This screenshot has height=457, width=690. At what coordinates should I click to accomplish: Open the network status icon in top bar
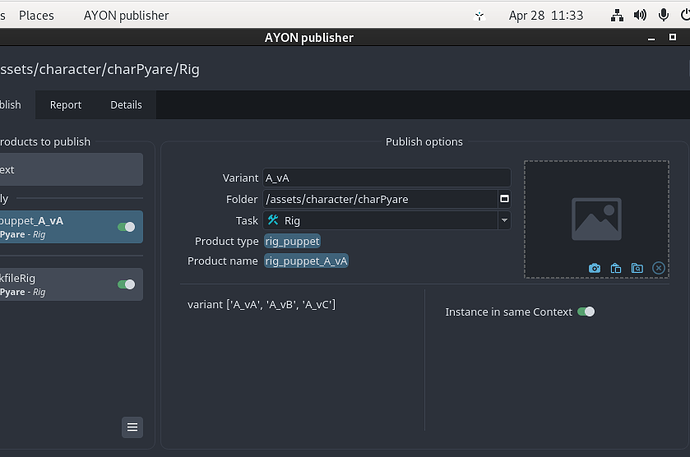(617, 15)
